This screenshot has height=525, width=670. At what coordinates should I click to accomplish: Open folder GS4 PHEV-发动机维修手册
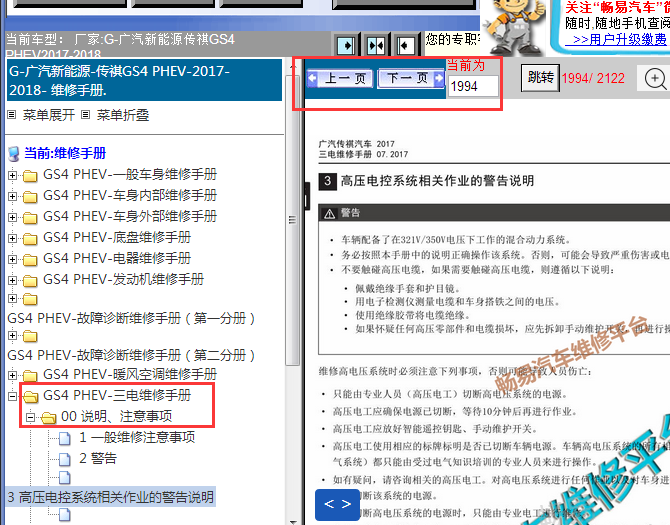point(123,279)
